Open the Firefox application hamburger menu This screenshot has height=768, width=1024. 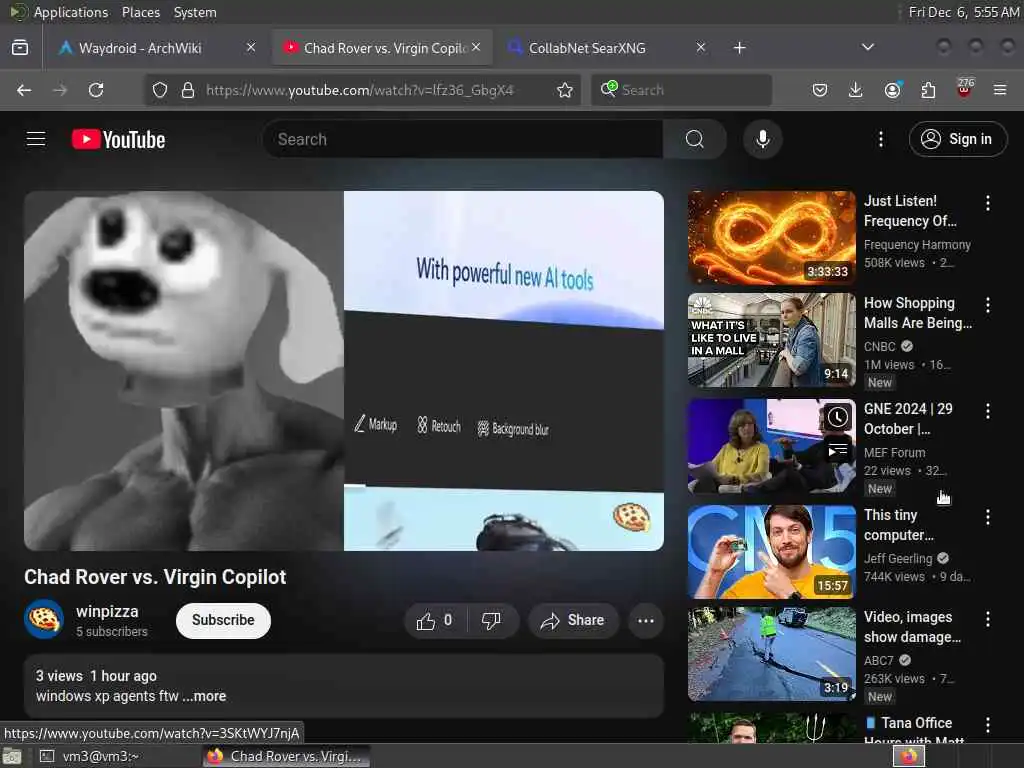pyautogui.click(x=1000, y=90)
